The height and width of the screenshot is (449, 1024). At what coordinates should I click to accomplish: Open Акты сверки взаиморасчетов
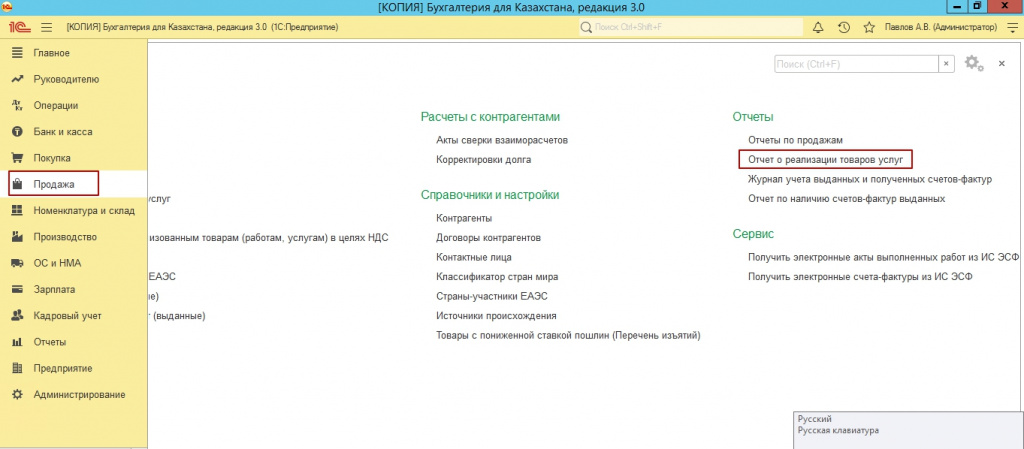[x=502, y=140]
